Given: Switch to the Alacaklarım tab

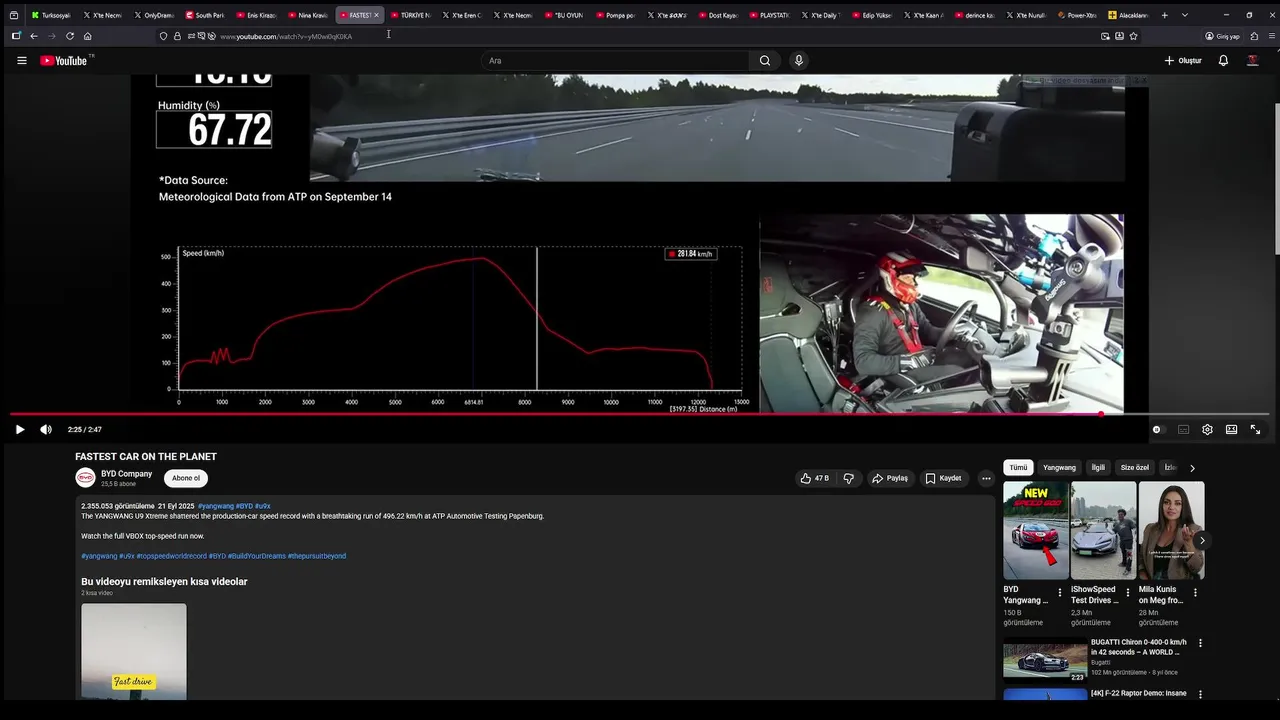Looking at the screenshot, I should coord(1128,15).
